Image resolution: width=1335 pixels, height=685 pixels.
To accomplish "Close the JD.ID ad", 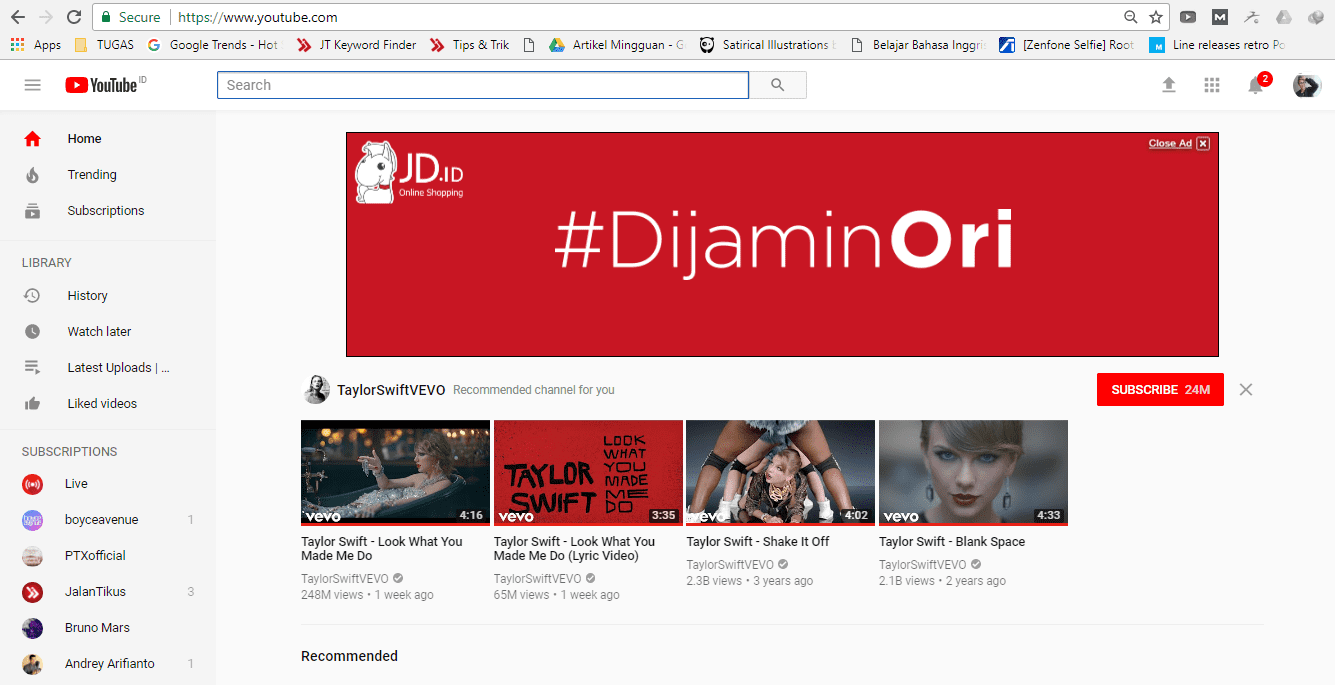I will [1203, 144].
